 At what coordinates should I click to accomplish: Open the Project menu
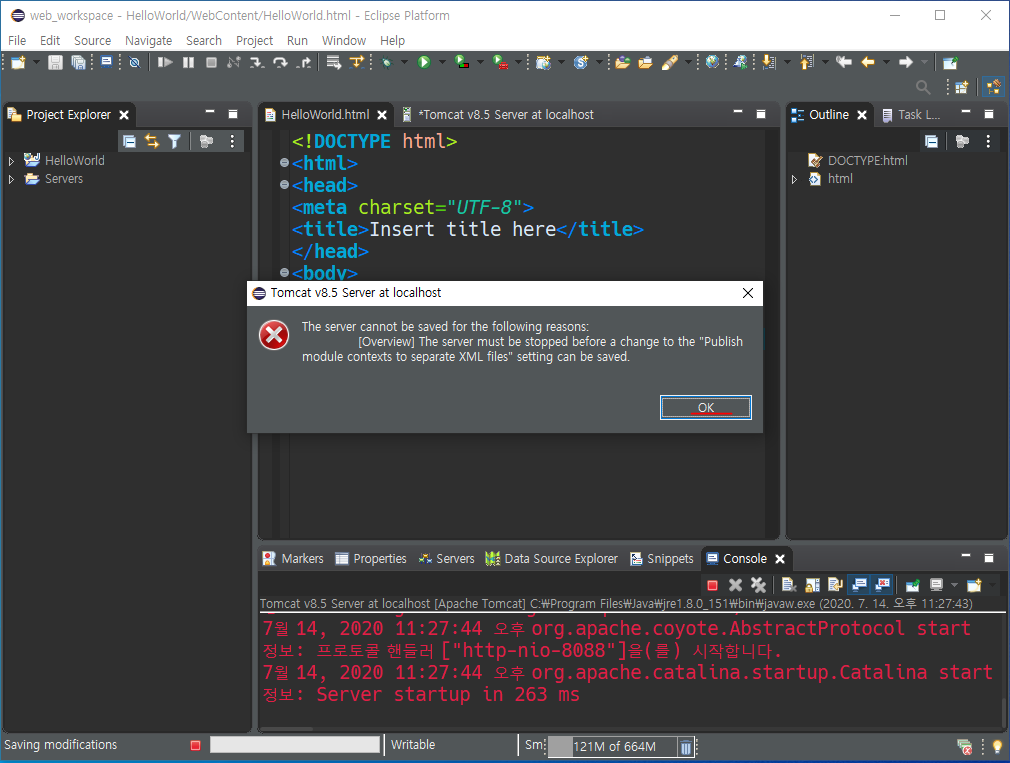pyautogui.click(x=254, y=41)
